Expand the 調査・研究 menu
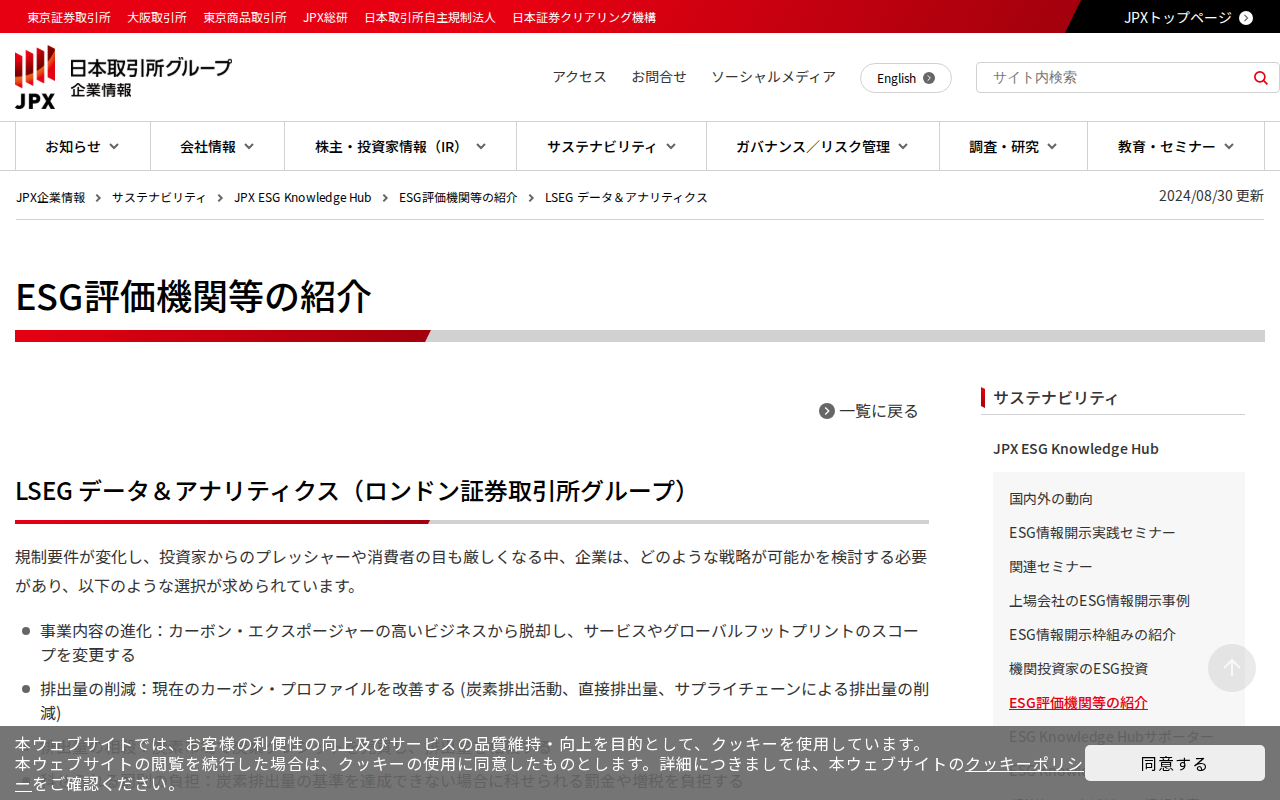The width and height of the screenshot is (1280, 800). [x=1014, y=146]
